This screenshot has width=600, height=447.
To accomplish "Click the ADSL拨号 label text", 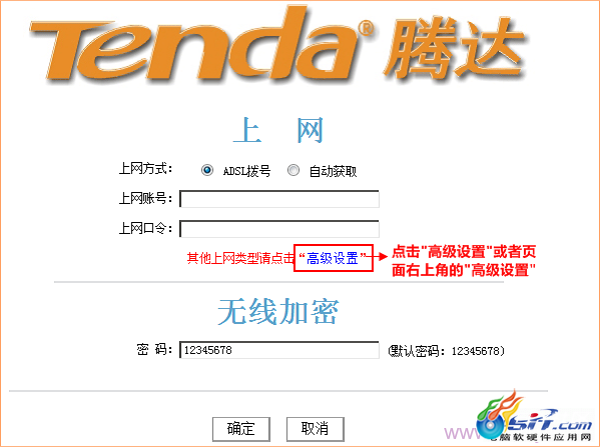I will pyautogui.click(x=247, y=171).
